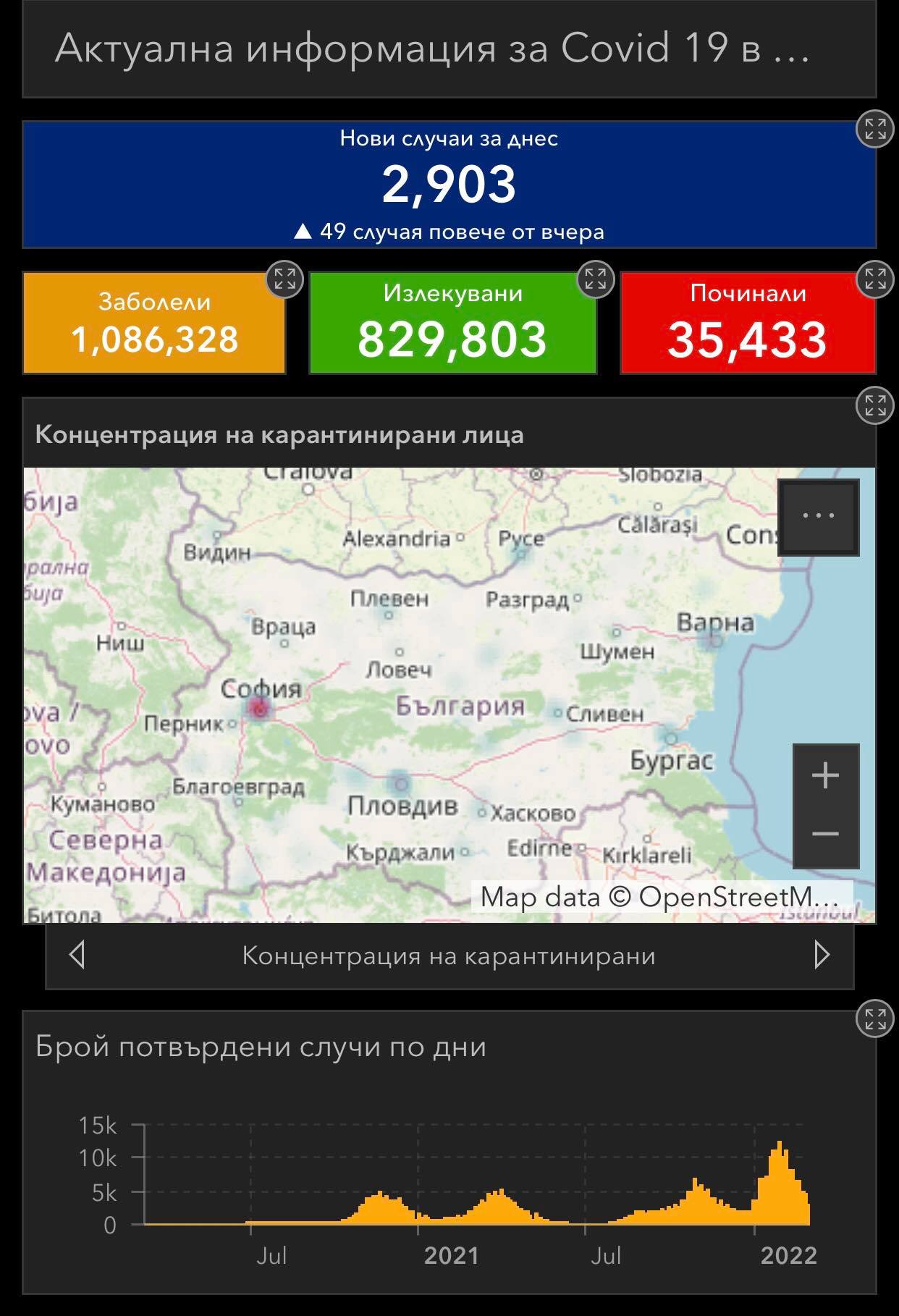
Task: Expand the new cases today panel
Action: point(875,130)
